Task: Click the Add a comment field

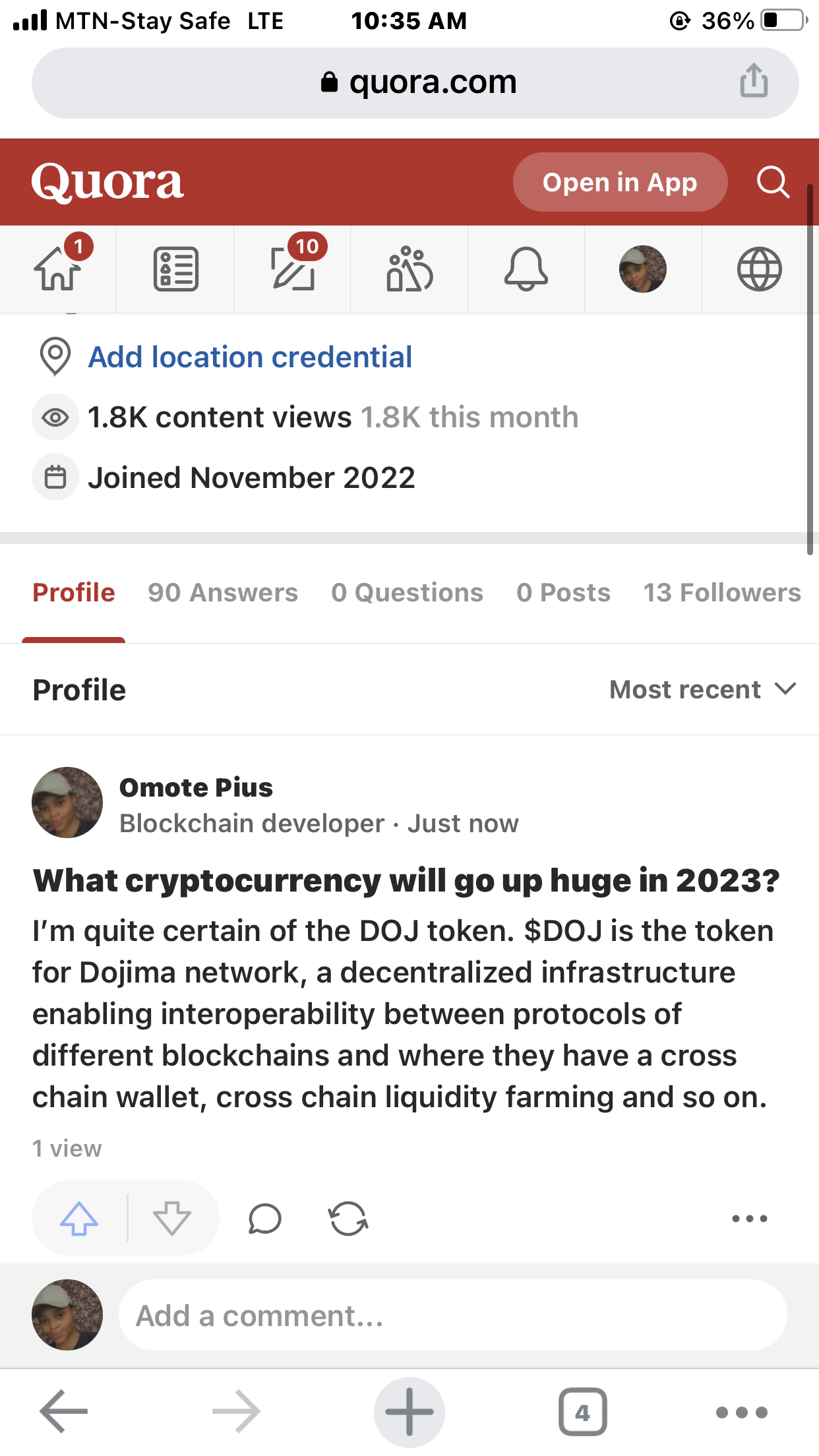Action: click(x=452, y=1316)
